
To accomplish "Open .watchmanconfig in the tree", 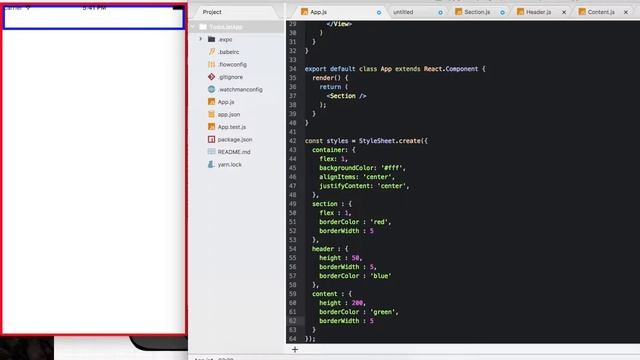I will [240, 89].
